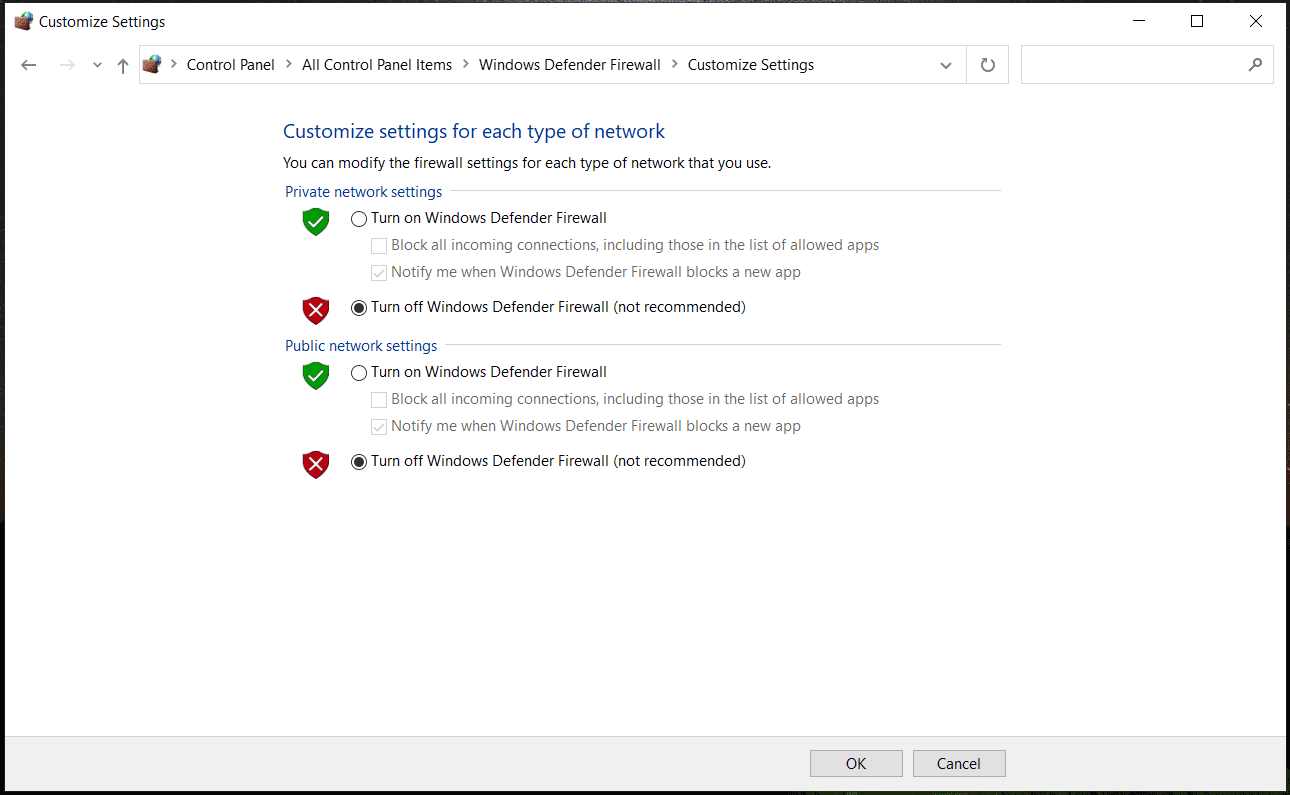Open the recent pages history chevron
The width and height of the screenshot is (1290, 795).
click(x=96, y=64)
